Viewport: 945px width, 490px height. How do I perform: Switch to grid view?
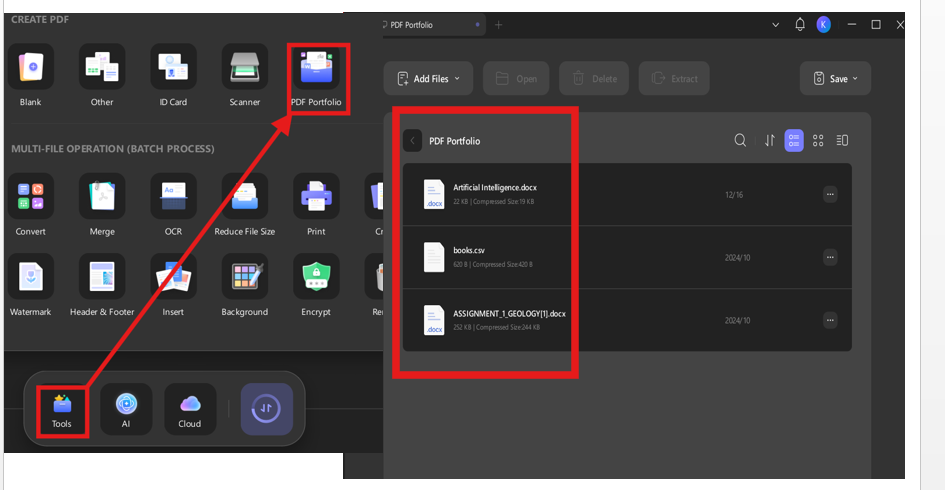pos(818,140)
